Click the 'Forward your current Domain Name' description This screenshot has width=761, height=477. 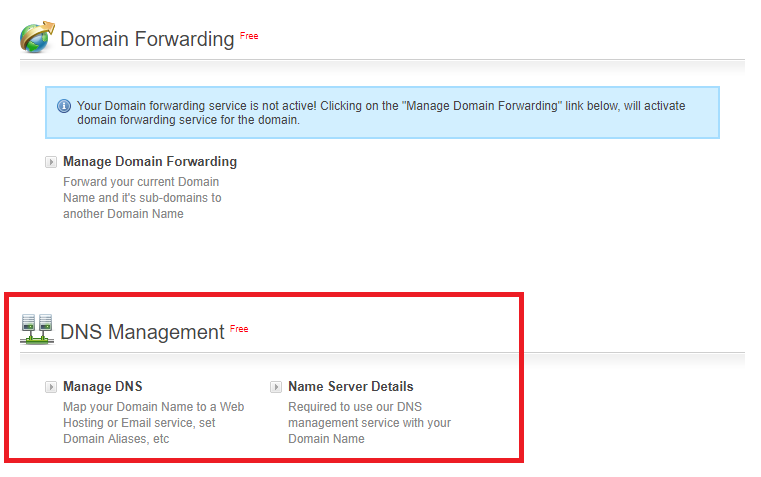pyautogui.click(x=142, y=198)
